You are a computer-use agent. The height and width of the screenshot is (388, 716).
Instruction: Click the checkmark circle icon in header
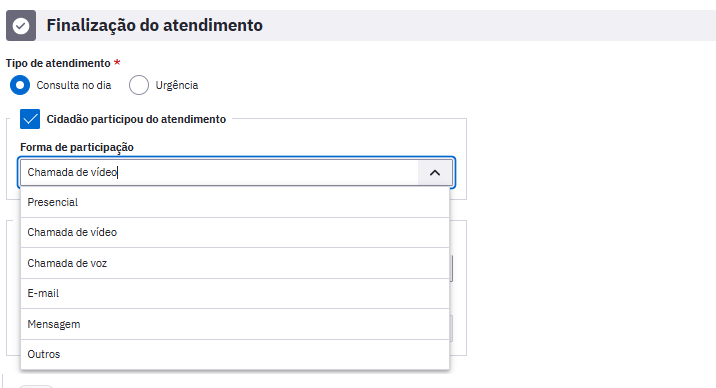(21, 26)
